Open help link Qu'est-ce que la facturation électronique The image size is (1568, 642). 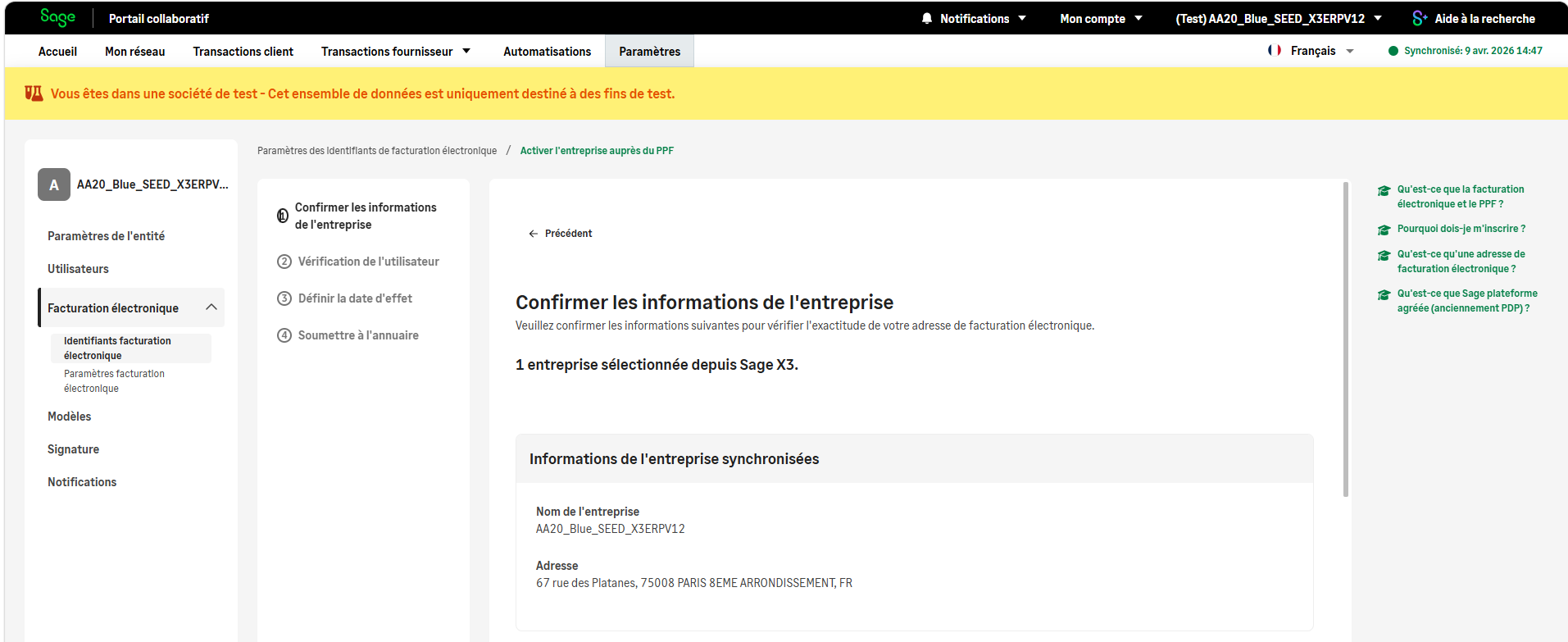(x=1461, y=197)
